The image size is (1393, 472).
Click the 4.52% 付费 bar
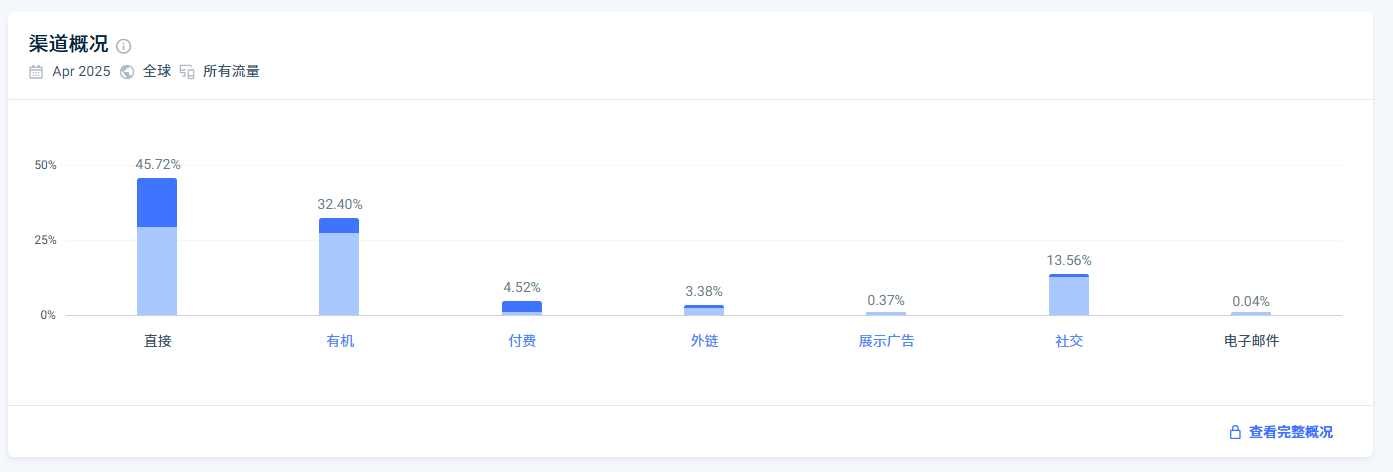point(522,308)
